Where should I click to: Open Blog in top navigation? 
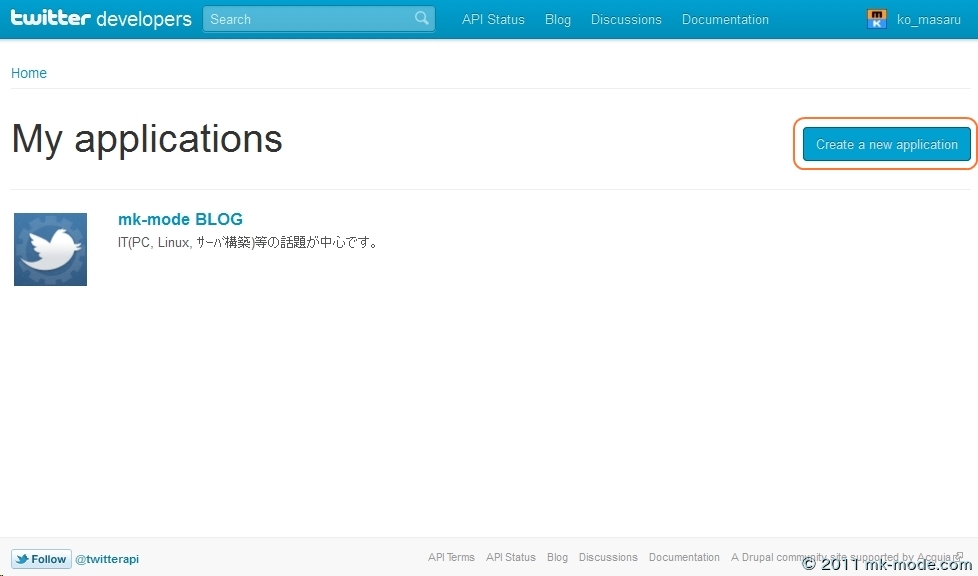558,19
